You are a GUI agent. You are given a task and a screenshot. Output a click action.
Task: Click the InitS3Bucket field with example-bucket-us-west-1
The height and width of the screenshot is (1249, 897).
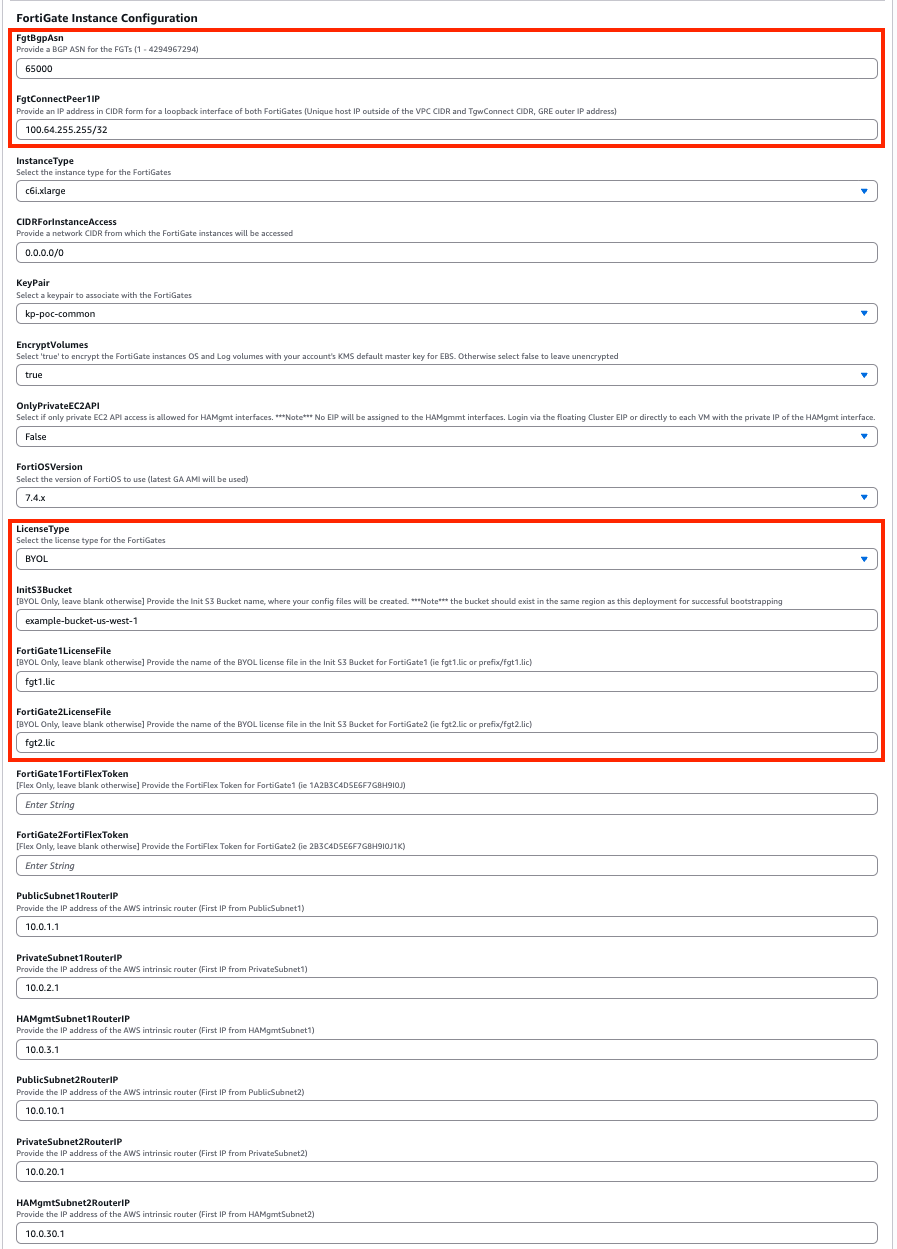click(446, 621)
